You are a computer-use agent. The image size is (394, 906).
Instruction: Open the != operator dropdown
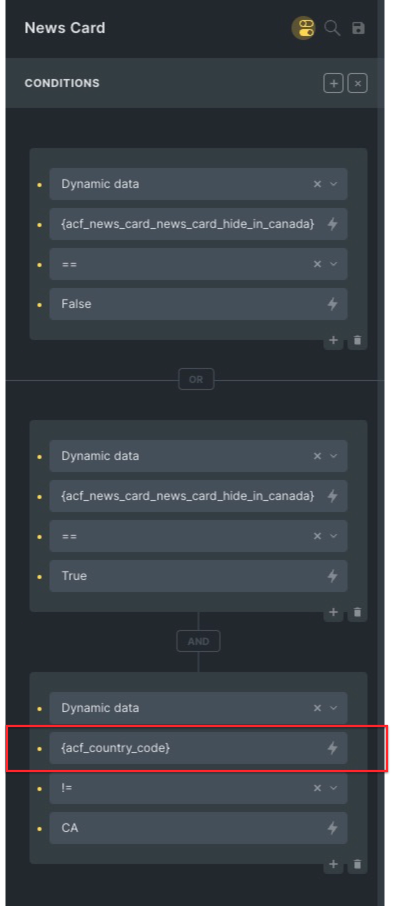coord(333,788)
